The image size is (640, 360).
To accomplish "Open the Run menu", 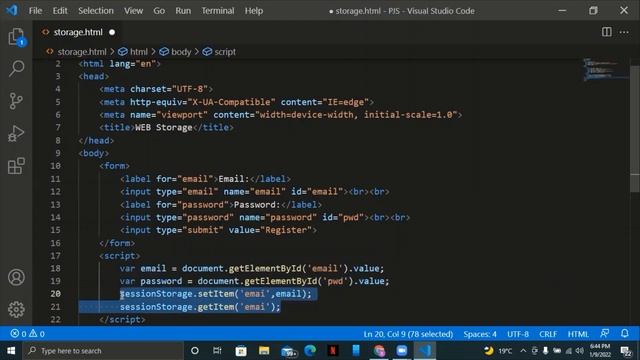I will [183, 11].
